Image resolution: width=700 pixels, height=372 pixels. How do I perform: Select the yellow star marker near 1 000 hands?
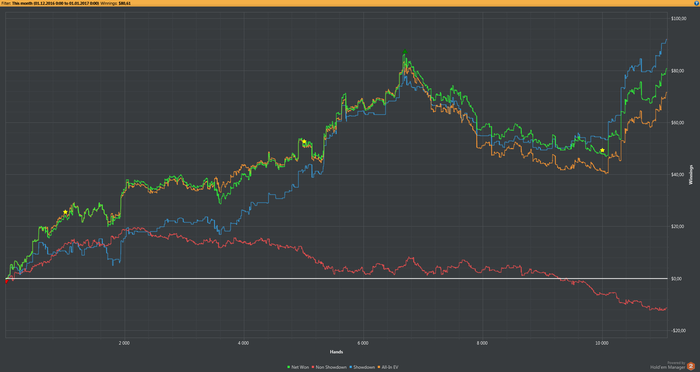pyautogui.click(x=66, y=212)
